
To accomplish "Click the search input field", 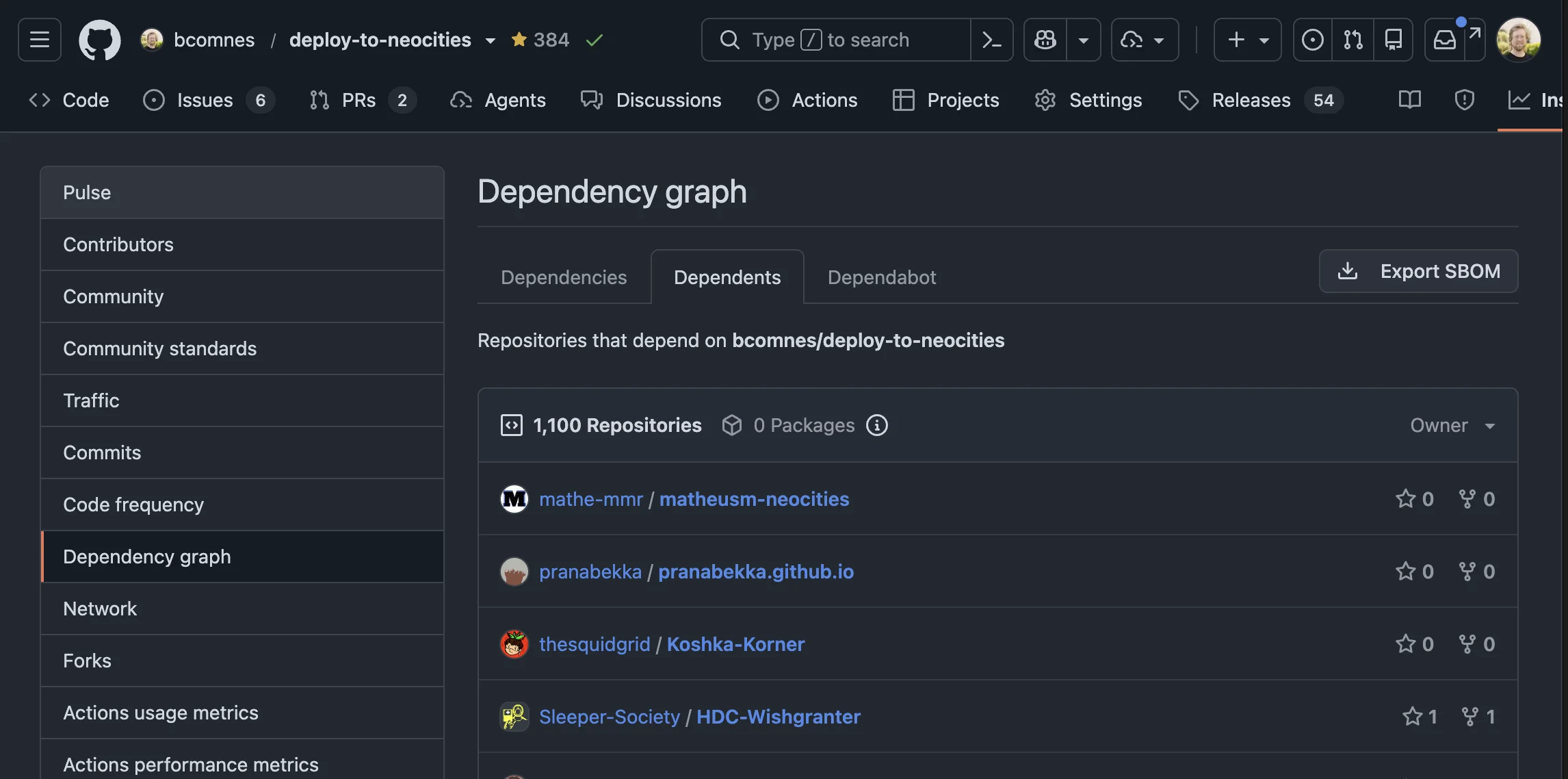I will click(836, 40).
